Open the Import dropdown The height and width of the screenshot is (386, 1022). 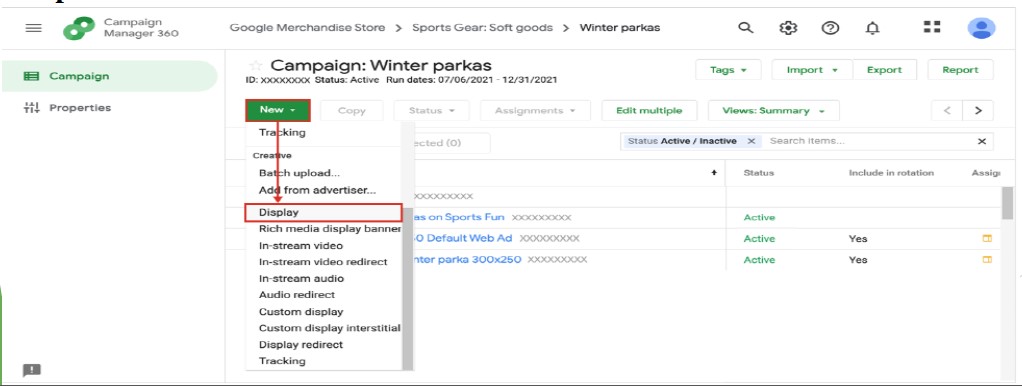coord(812,70)
